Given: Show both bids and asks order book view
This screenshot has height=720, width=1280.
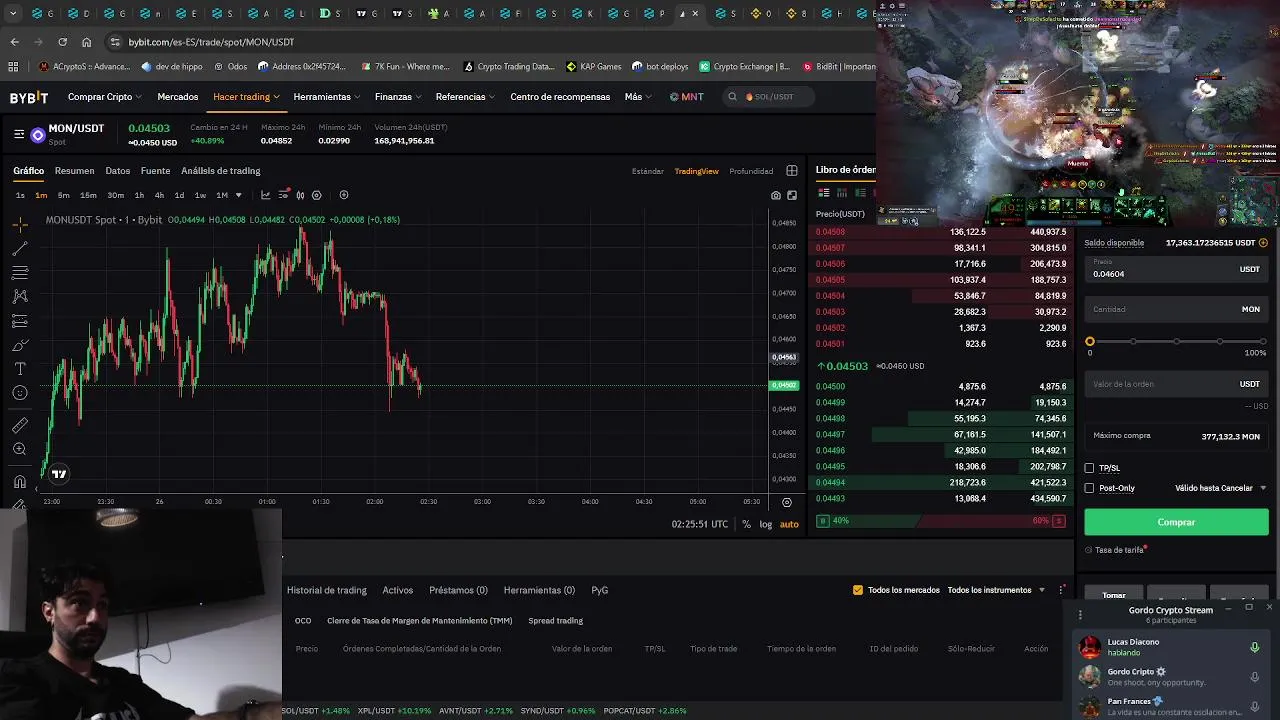Looking at the screenshot, I should pyautogui.click(x=824, y=193).
